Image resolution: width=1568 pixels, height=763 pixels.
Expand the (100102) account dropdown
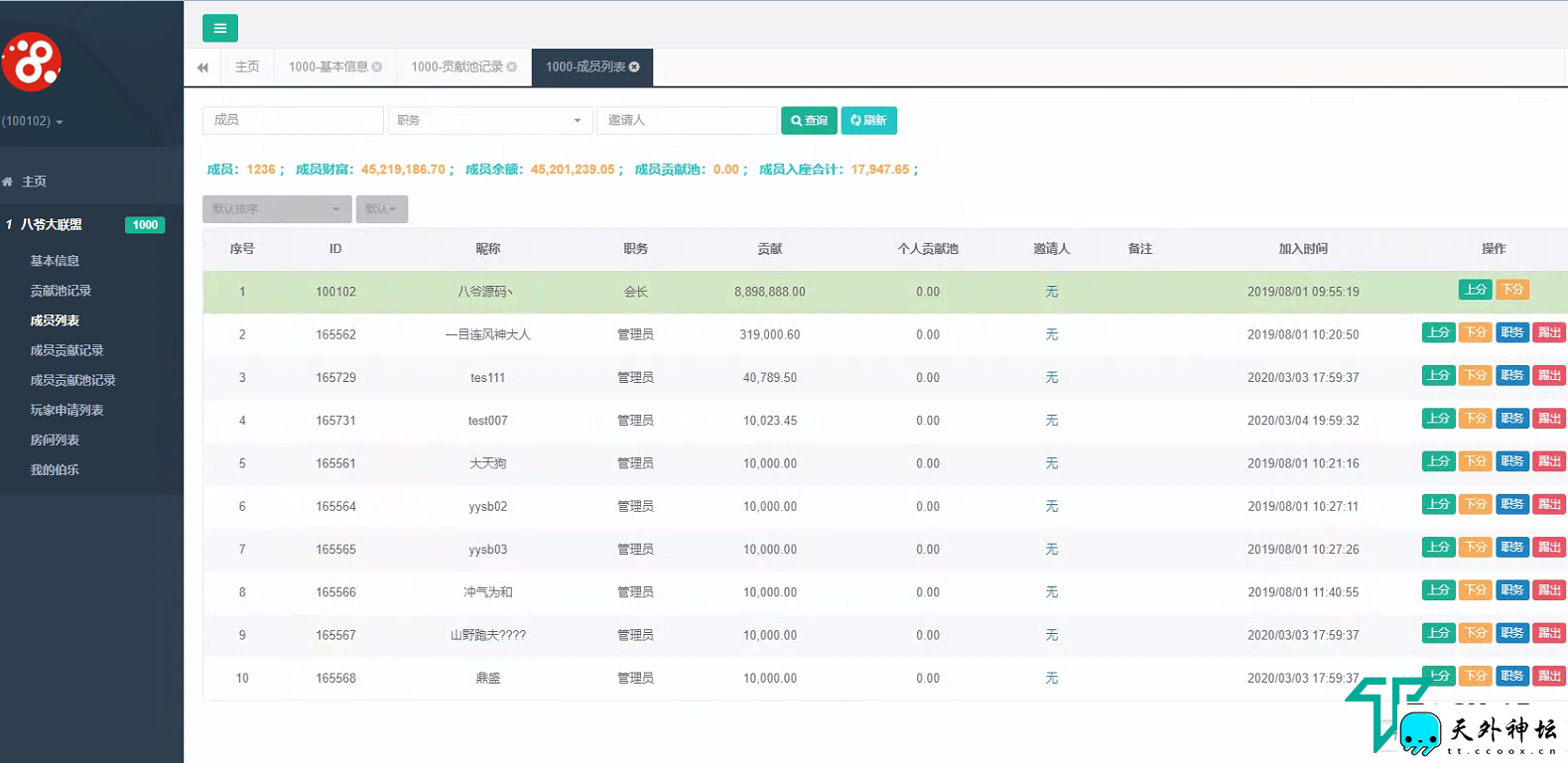pyautogui.click(x=32, y=121)
